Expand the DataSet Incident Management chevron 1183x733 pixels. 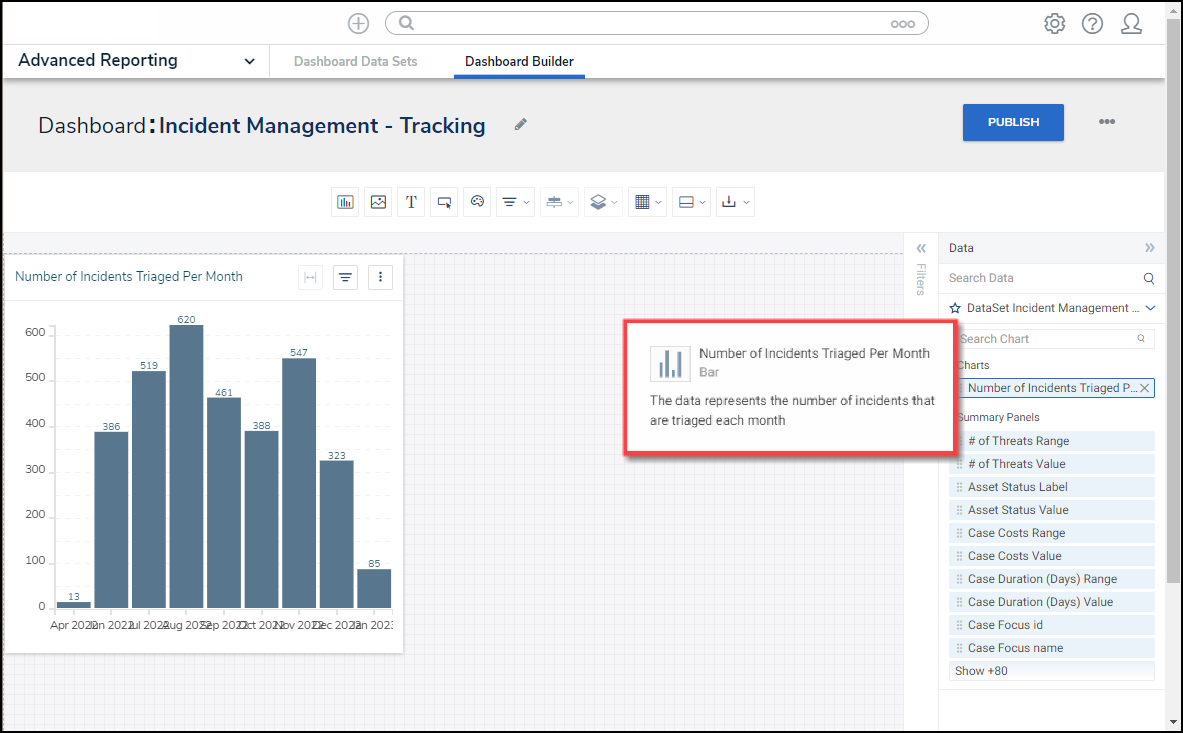1150,309
